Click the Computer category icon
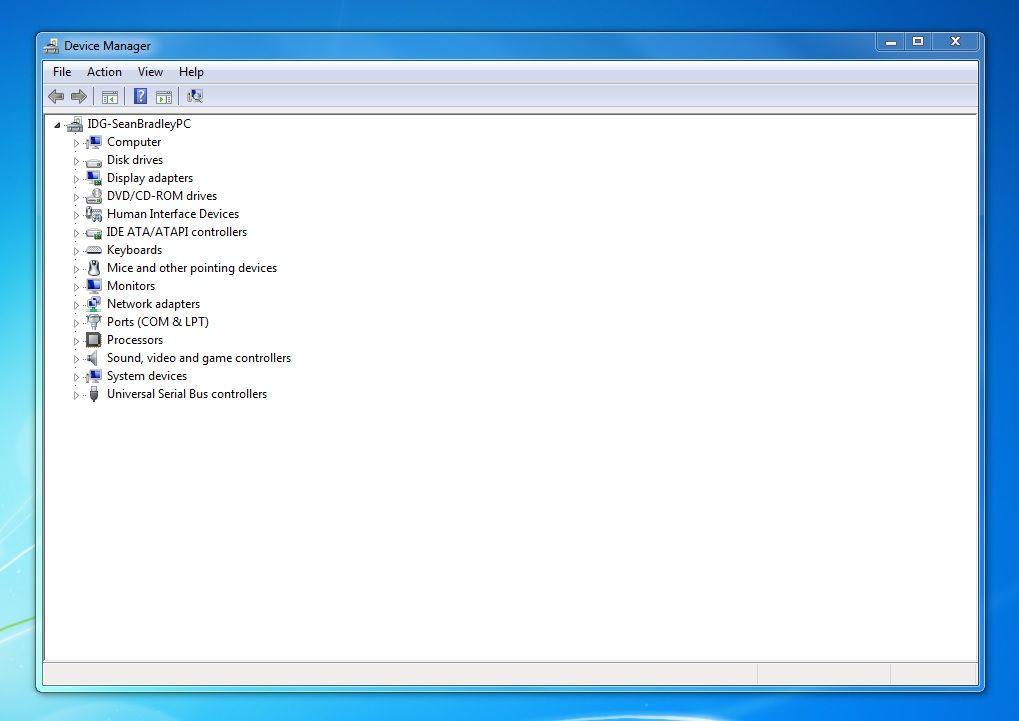Viewport: 1019px width, 721px height. (94, 142)
